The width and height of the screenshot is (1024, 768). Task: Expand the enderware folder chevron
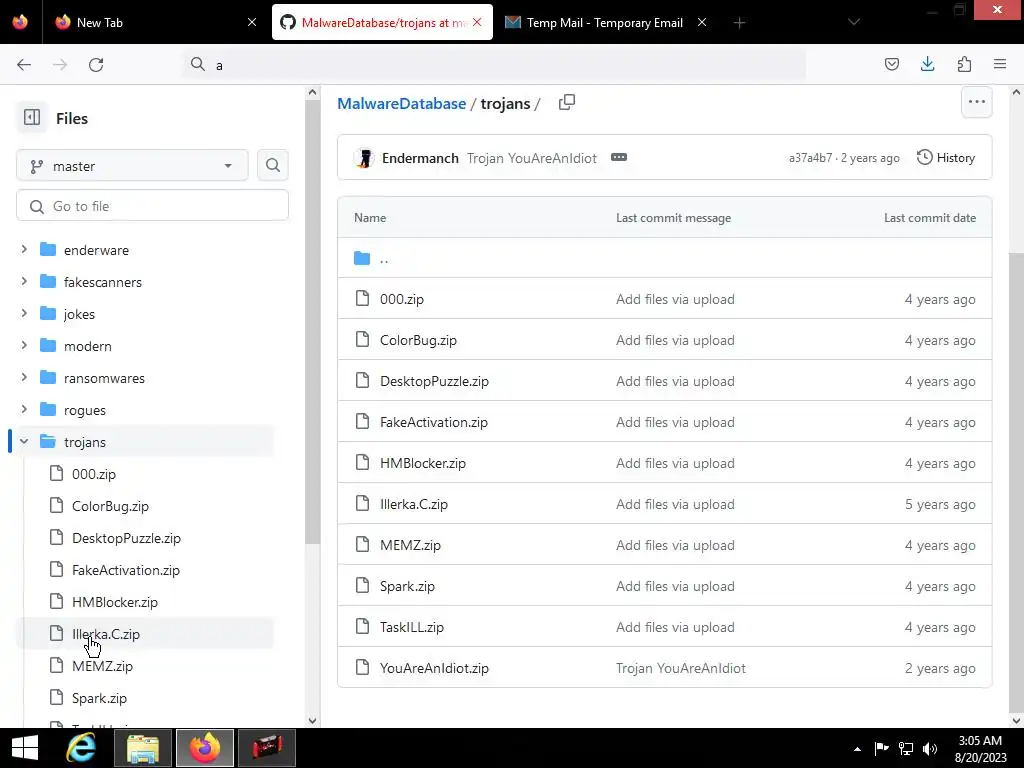tap(24, 249)
